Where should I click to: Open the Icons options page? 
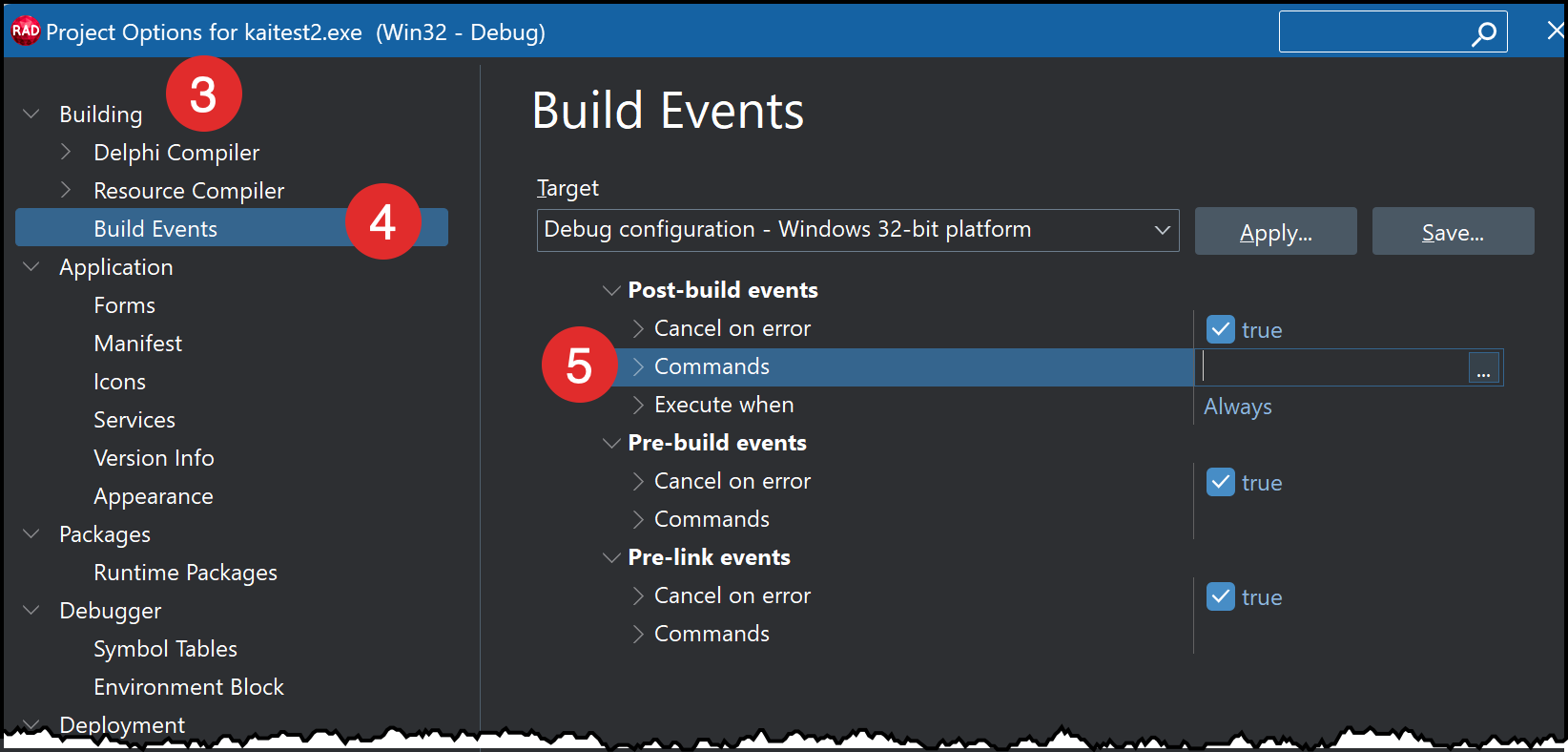120,382
